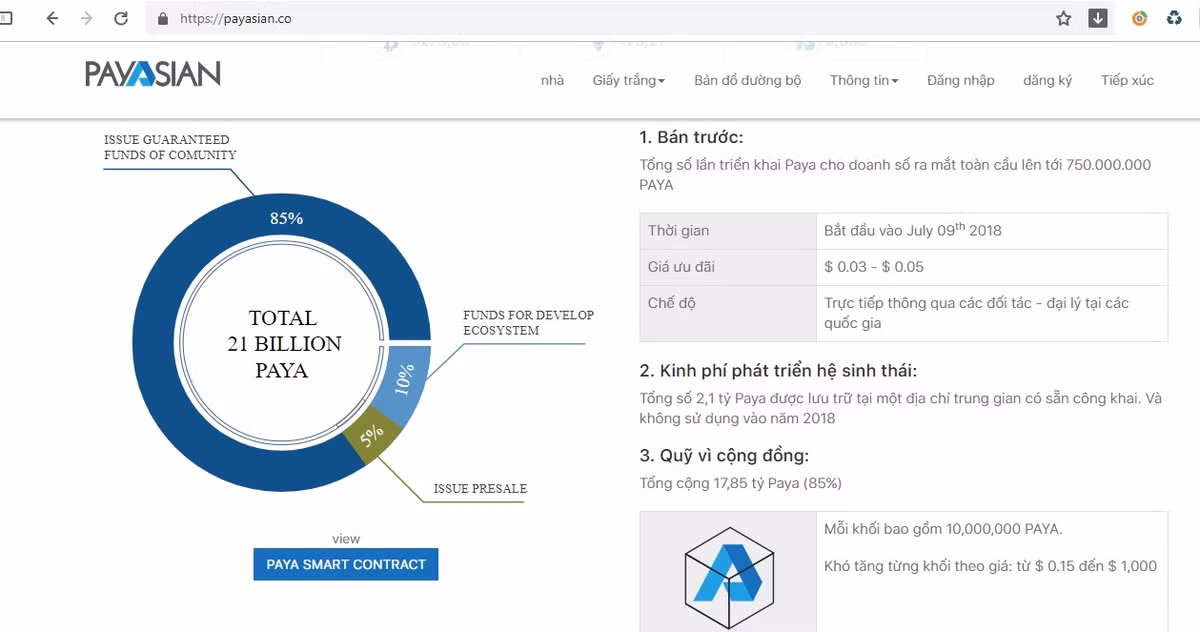Open the Bản đồ đường bộ roadmap page
Screen dimensions: 1200x632
747,80
